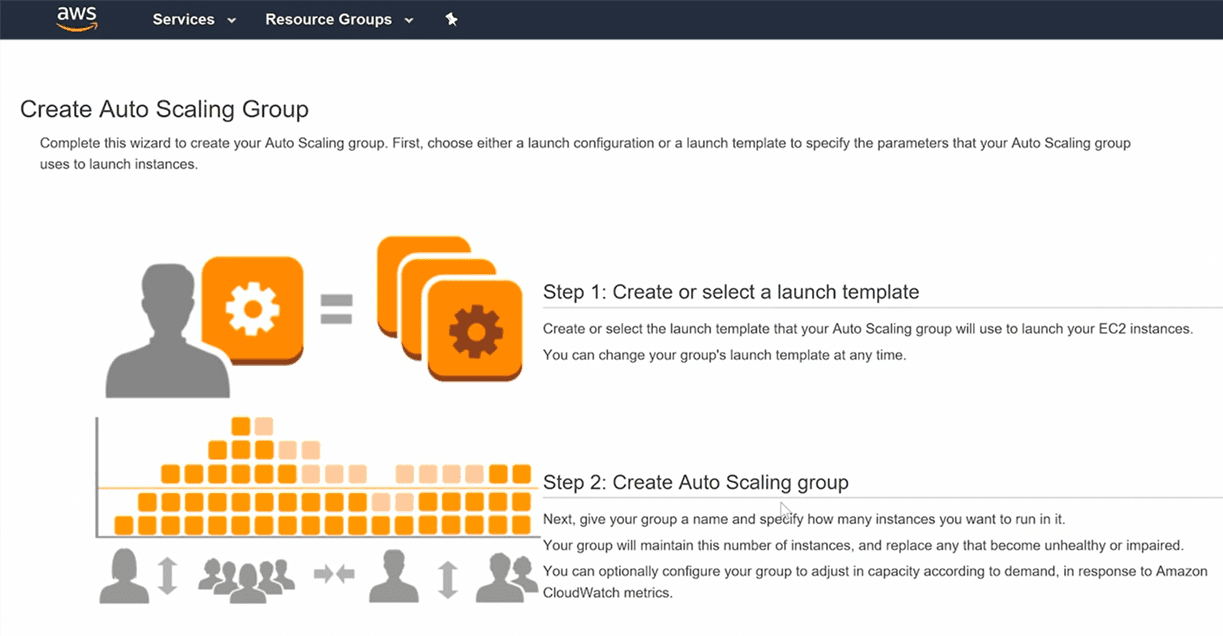Click the inward-pointing horizontal arrows icon
The width and height of the screenshot is (1223, 636).
click(333, 574)
